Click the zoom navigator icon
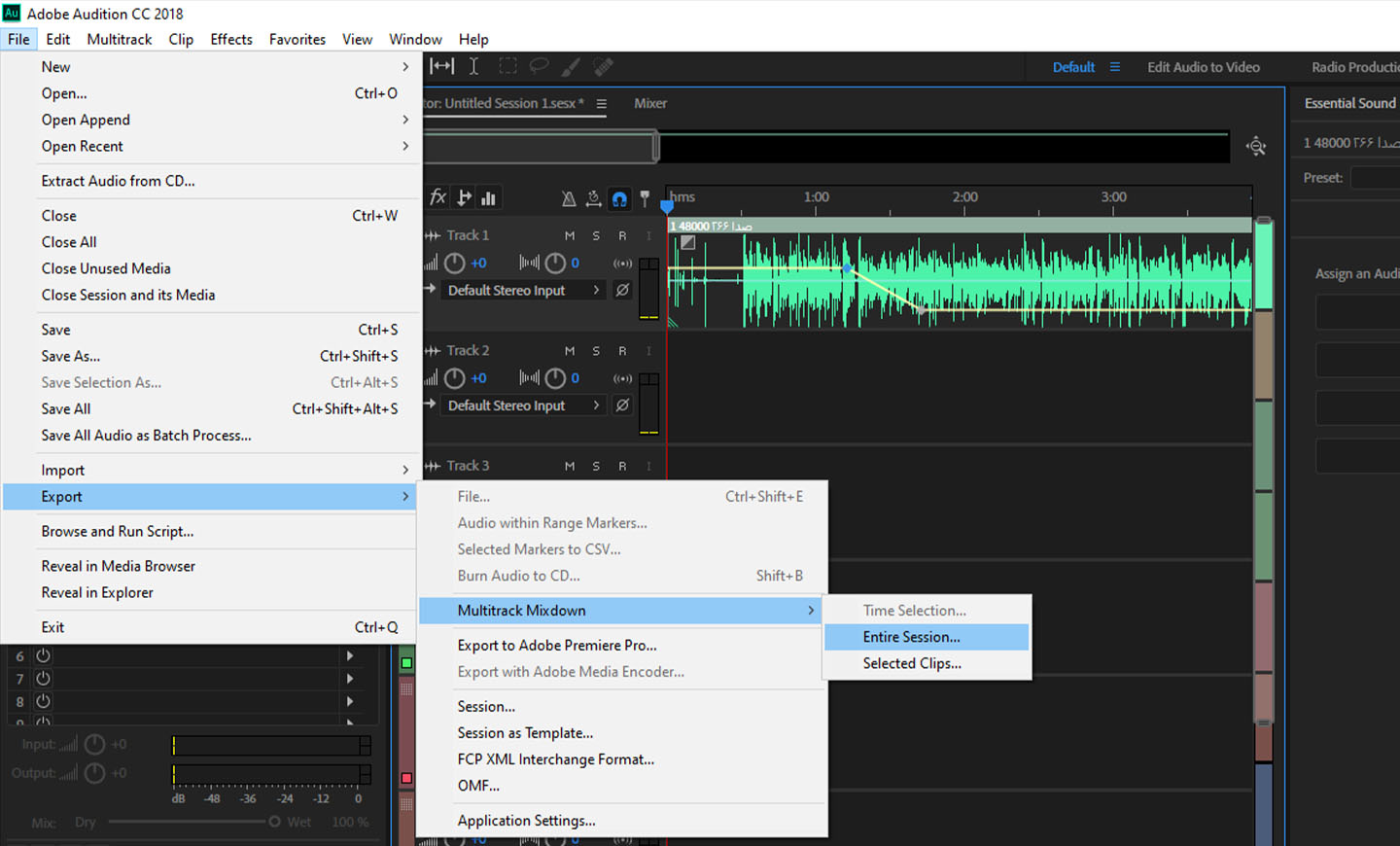1400x846 pixels. 1256,146
